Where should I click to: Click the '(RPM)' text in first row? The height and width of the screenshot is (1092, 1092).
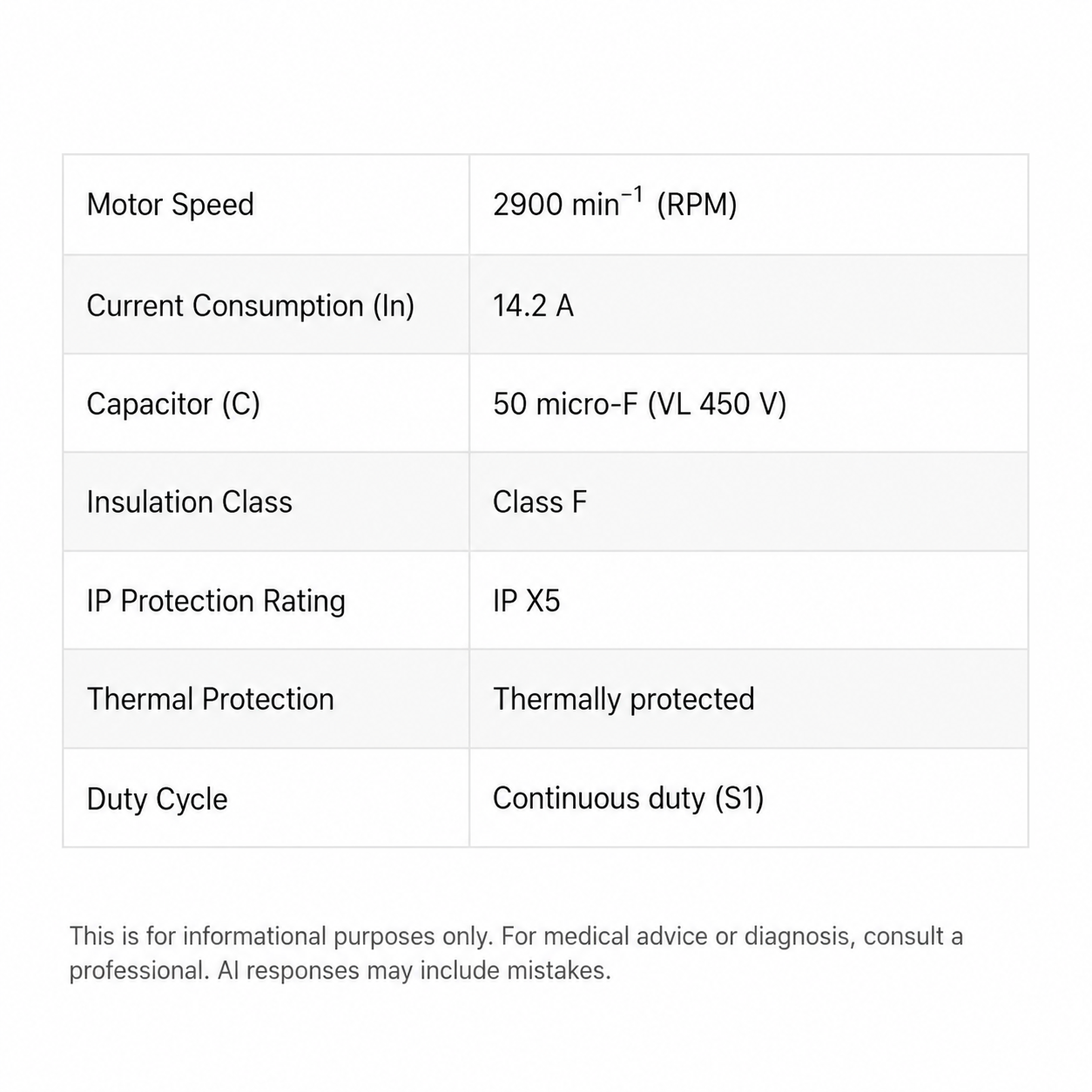(x=697, y=205)
